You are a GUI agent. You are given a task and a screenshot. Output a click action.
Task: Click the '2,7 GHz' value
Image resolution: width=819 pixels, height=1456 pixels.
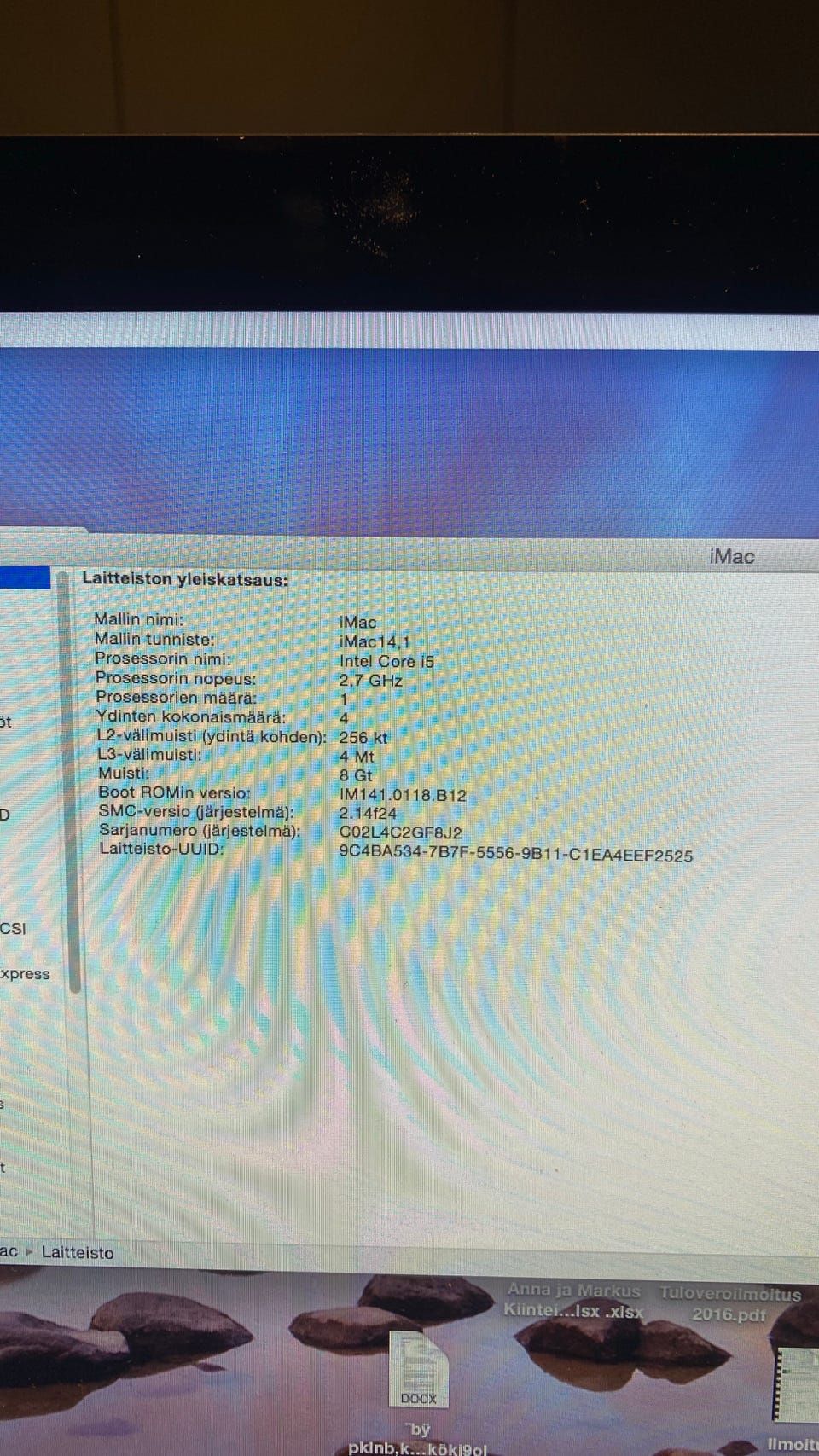point(370,681)
